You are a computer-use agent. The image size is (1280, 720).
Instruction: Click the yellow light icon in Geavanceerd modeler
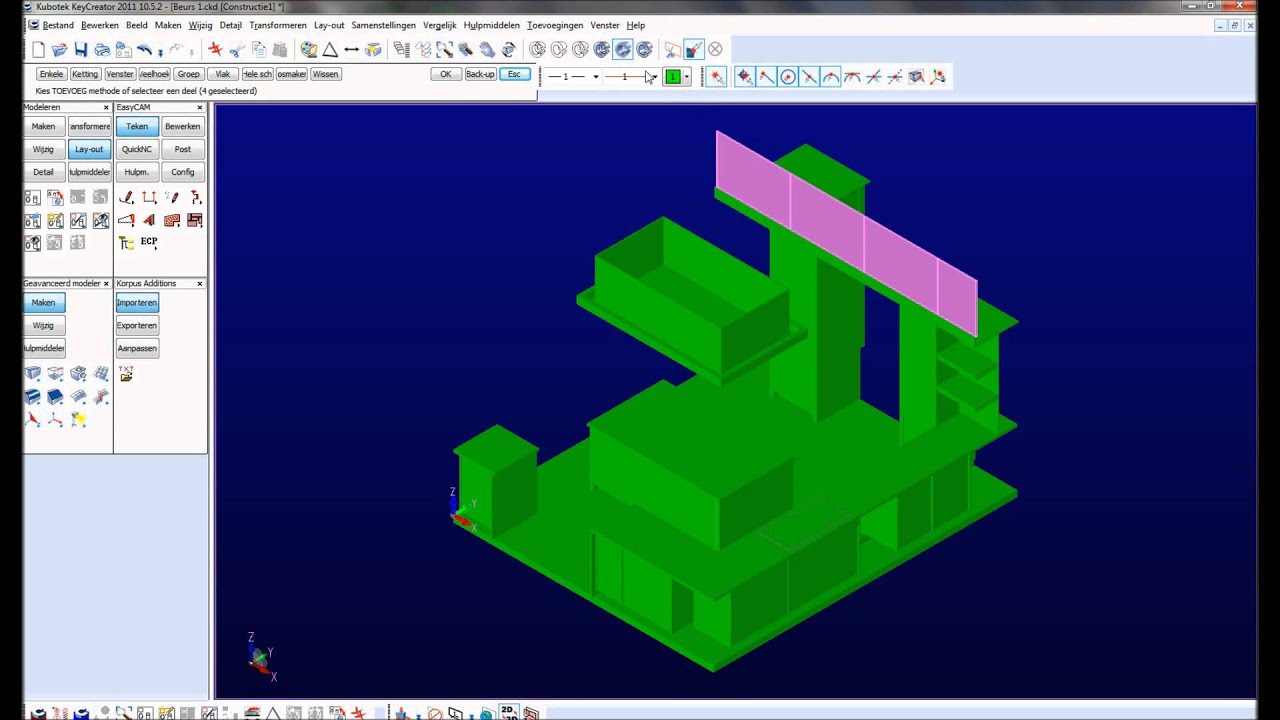tap(78, 420)
